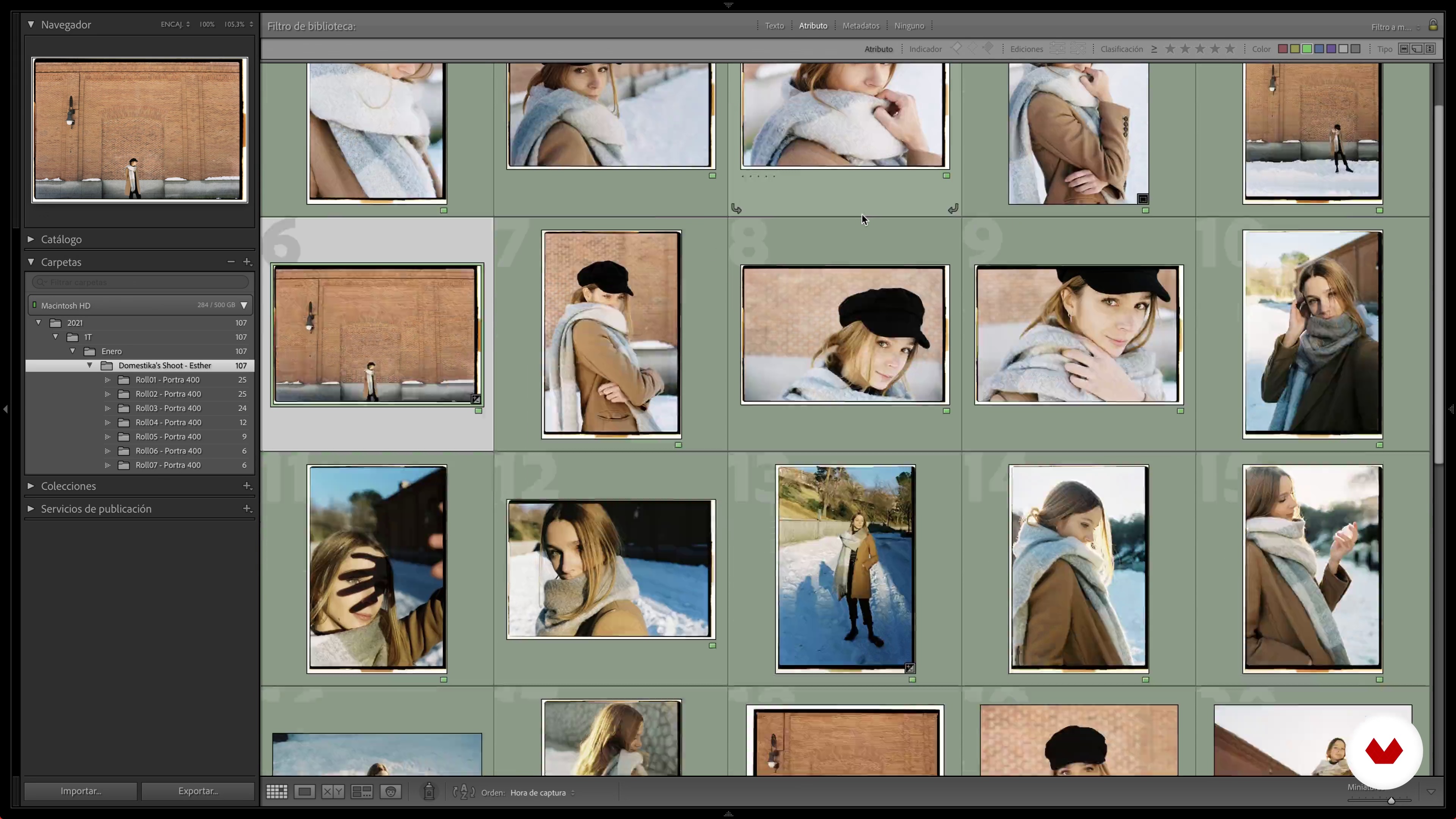
Task: Filter type virtual copies icon
Action: point(1417,49)
